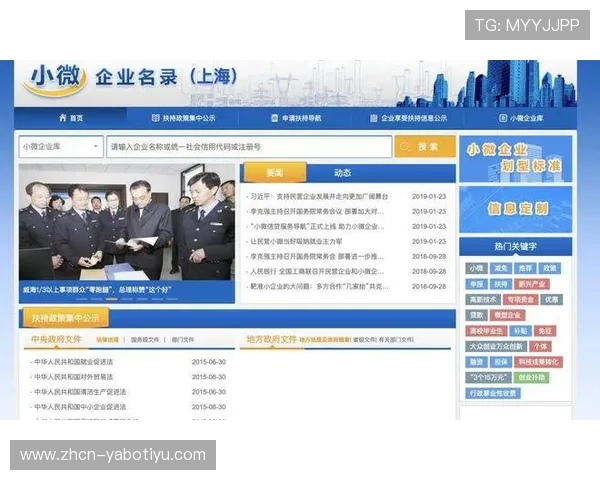Open 申请扶持导航 navigation menu item

click(296, 118)
